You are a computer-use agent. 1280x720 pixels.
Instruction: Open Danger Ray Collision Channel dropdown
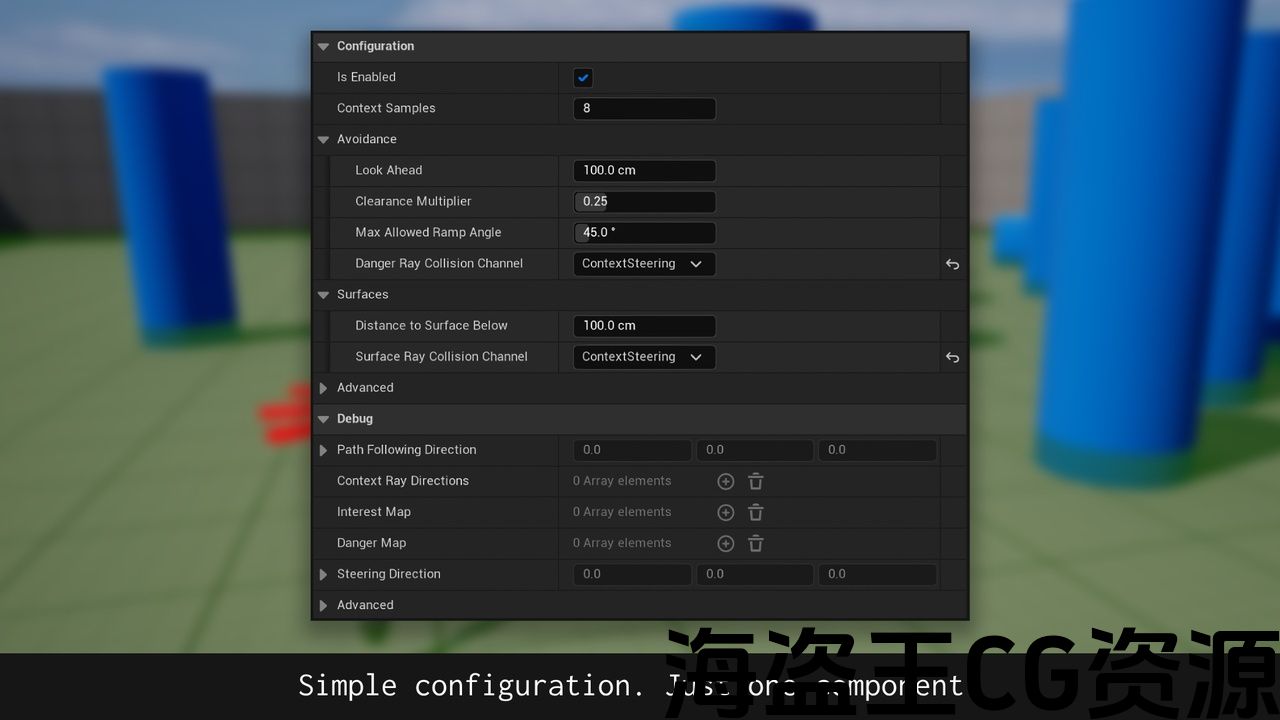click(x=643, y=264)
